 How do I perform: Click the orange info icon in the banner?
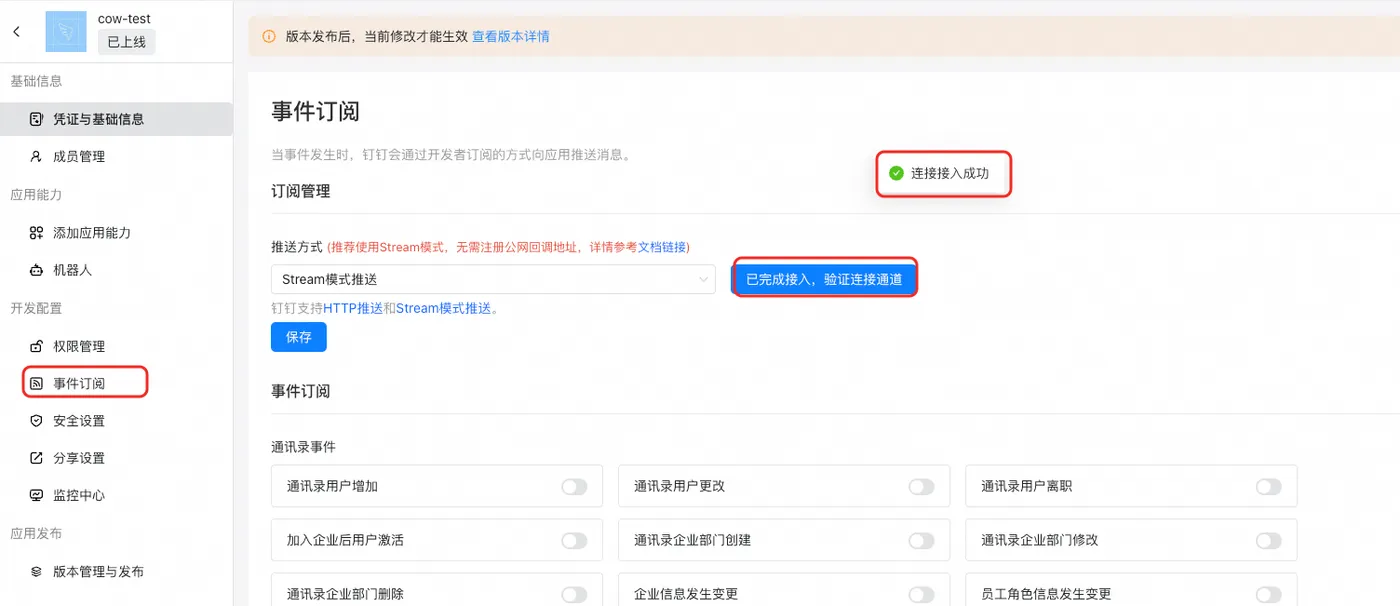click(x=269, y=37)
